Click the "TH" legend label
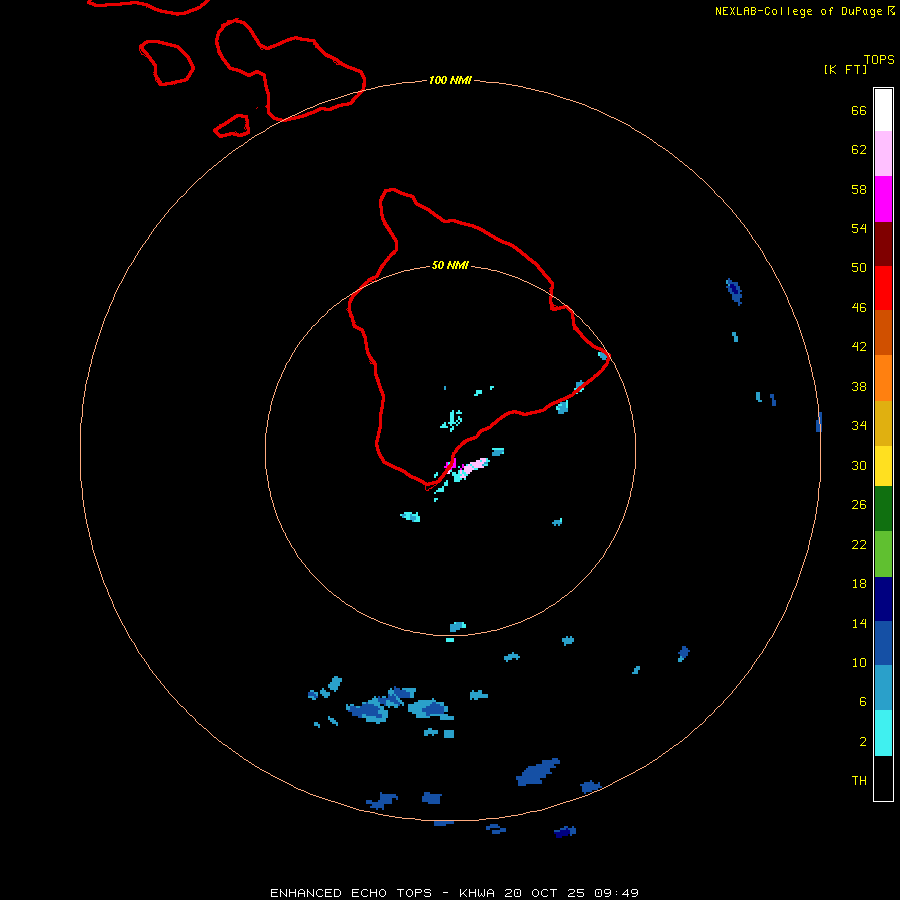This screenshot has height=900, width=900. (x=859, y=781)
